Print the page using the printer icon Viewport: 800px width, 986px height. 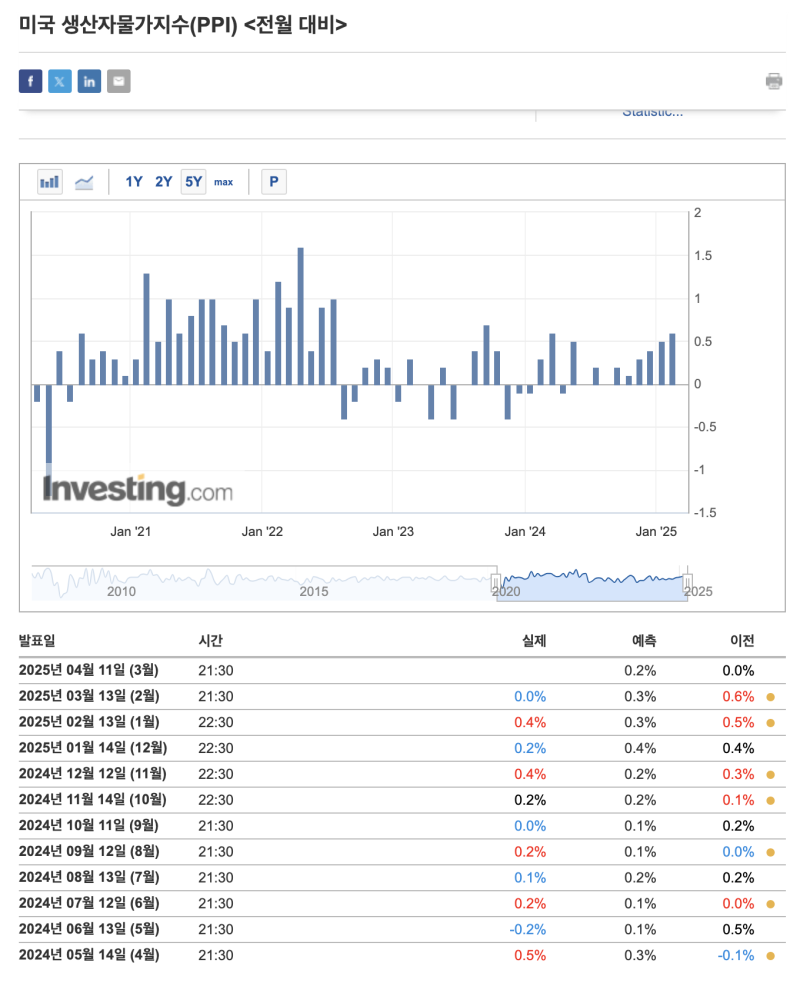pyautogui.click(x=774, y=81)
